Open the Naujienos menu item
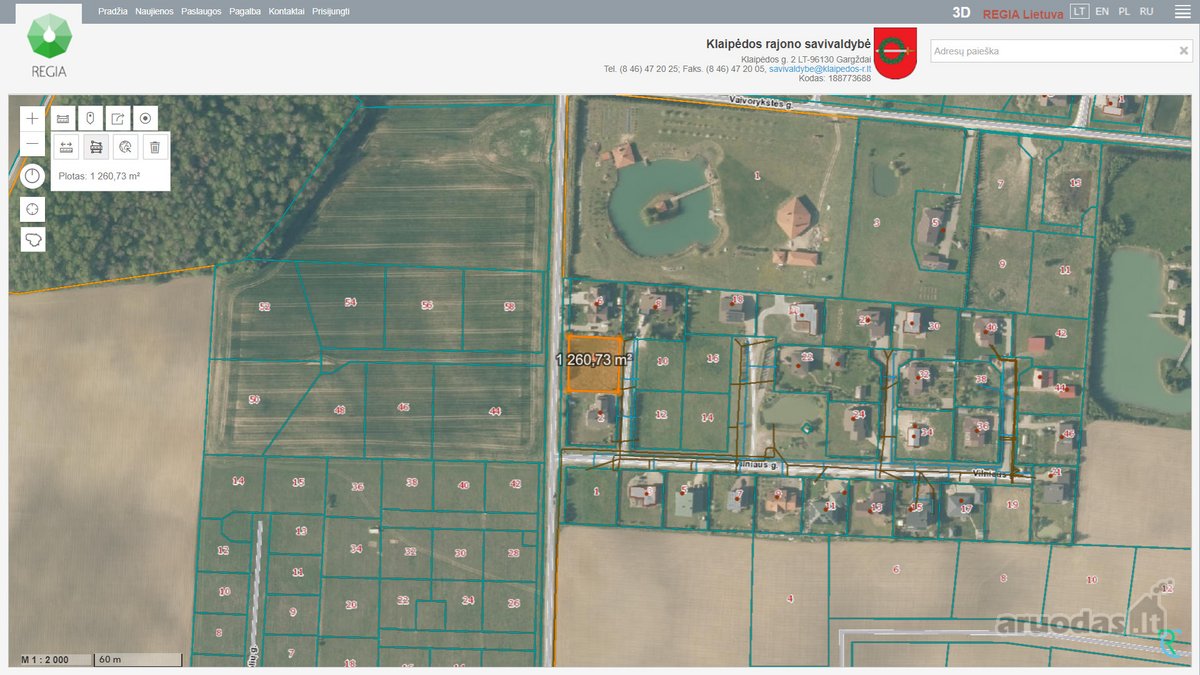Viewport: 1200px width, 675px height. [154, 11]
